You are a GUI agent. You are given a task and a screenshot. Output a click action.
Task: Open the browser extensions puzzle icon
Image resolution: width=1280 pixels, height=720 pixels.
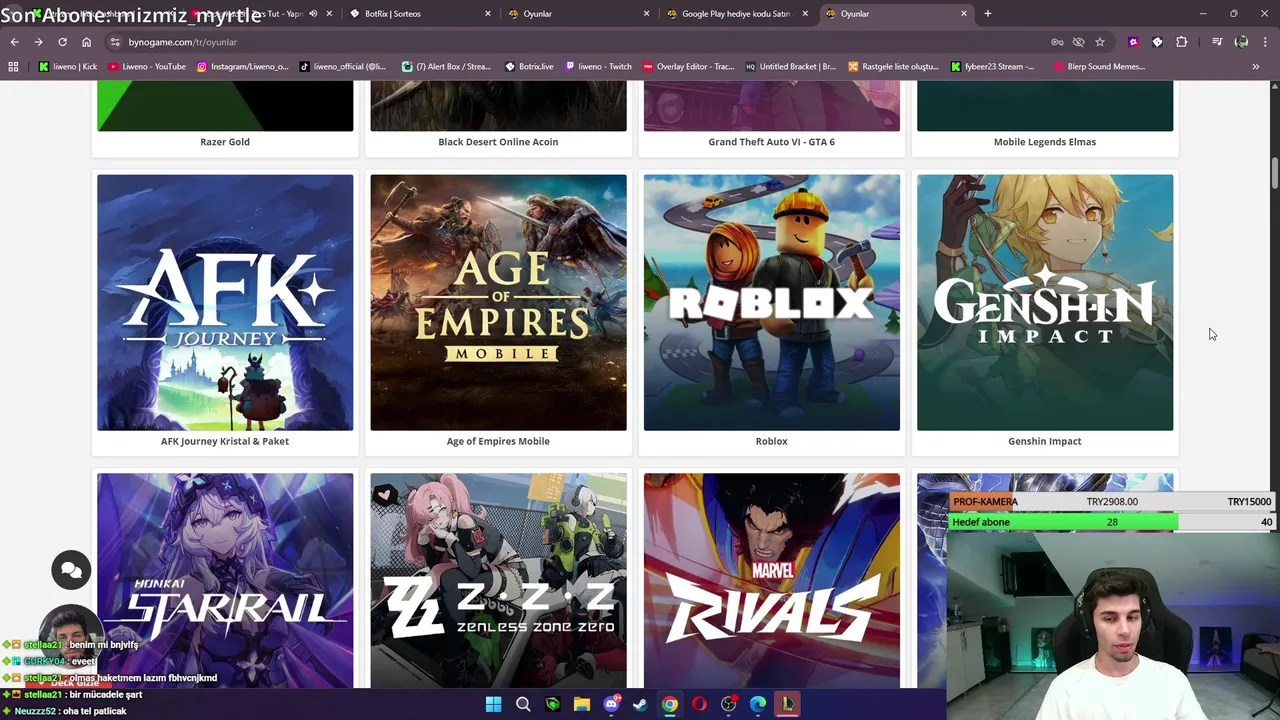1182,42
